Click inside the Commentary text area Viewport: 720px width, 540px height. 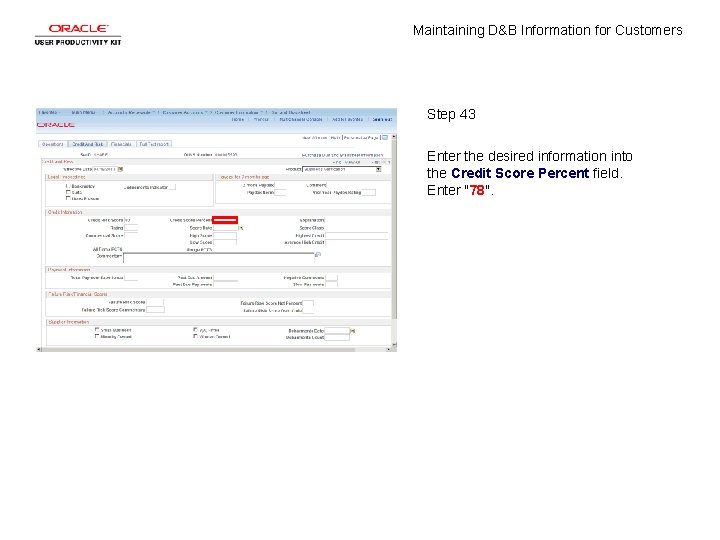pyautogui.click(x=219, y=258)
